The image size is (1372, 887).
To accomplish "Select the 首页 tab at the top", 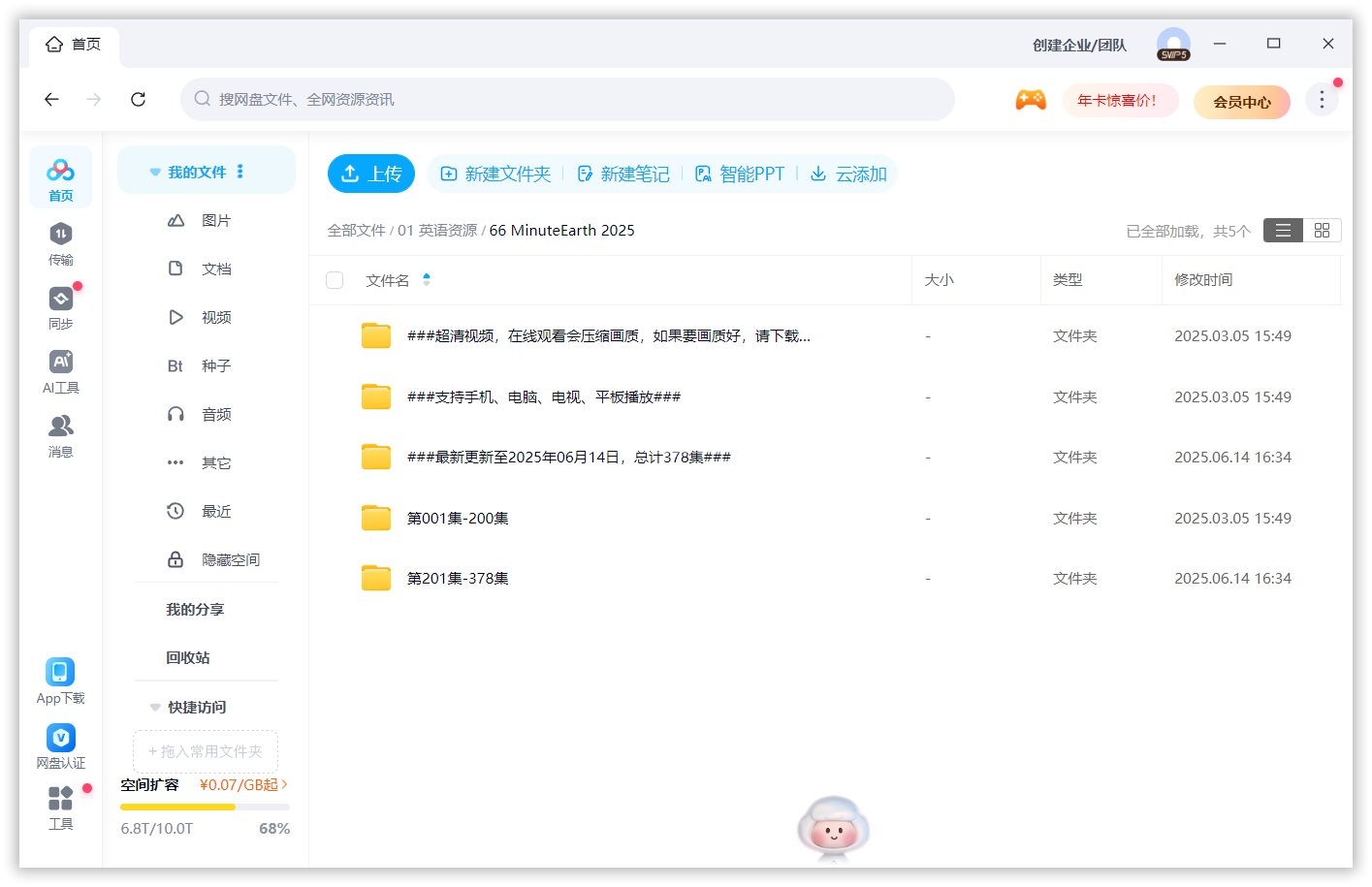I will [x=74, y=44].
